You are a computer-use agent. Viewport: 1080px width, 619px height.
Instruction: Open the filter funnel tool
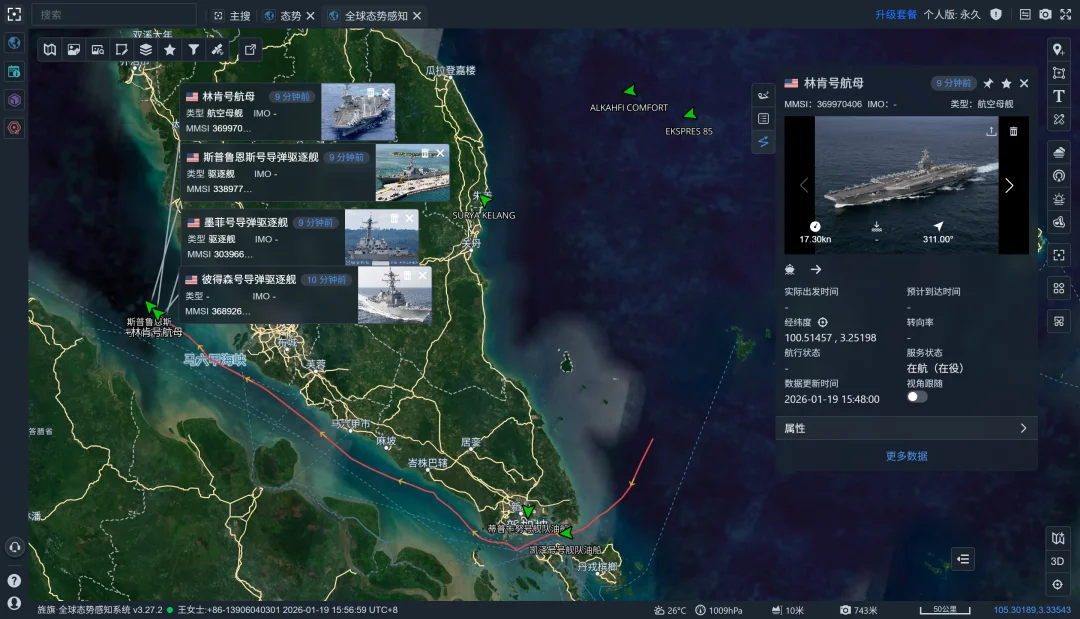(x=194, y=49)
